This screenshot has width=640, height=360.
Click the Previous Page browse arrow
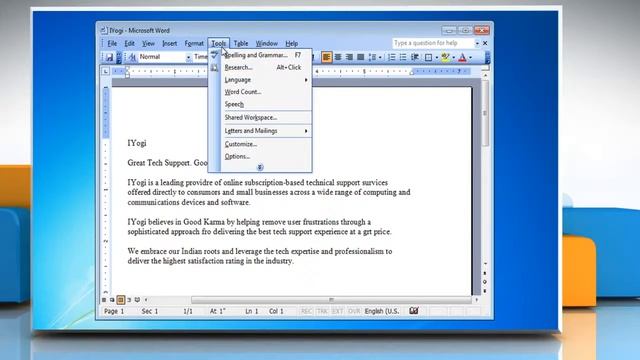[485, 273]
